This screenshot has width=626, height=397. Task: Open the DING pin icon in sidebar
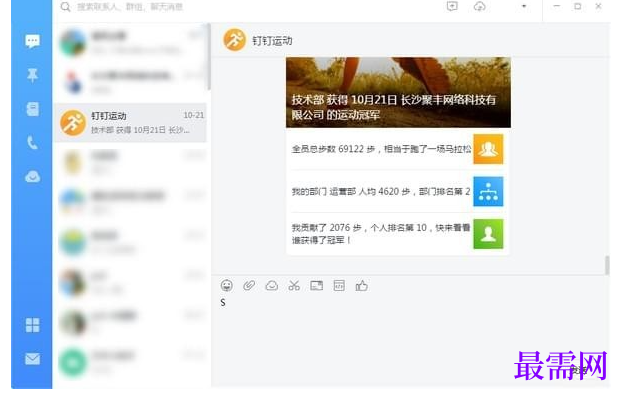point(32,75)
